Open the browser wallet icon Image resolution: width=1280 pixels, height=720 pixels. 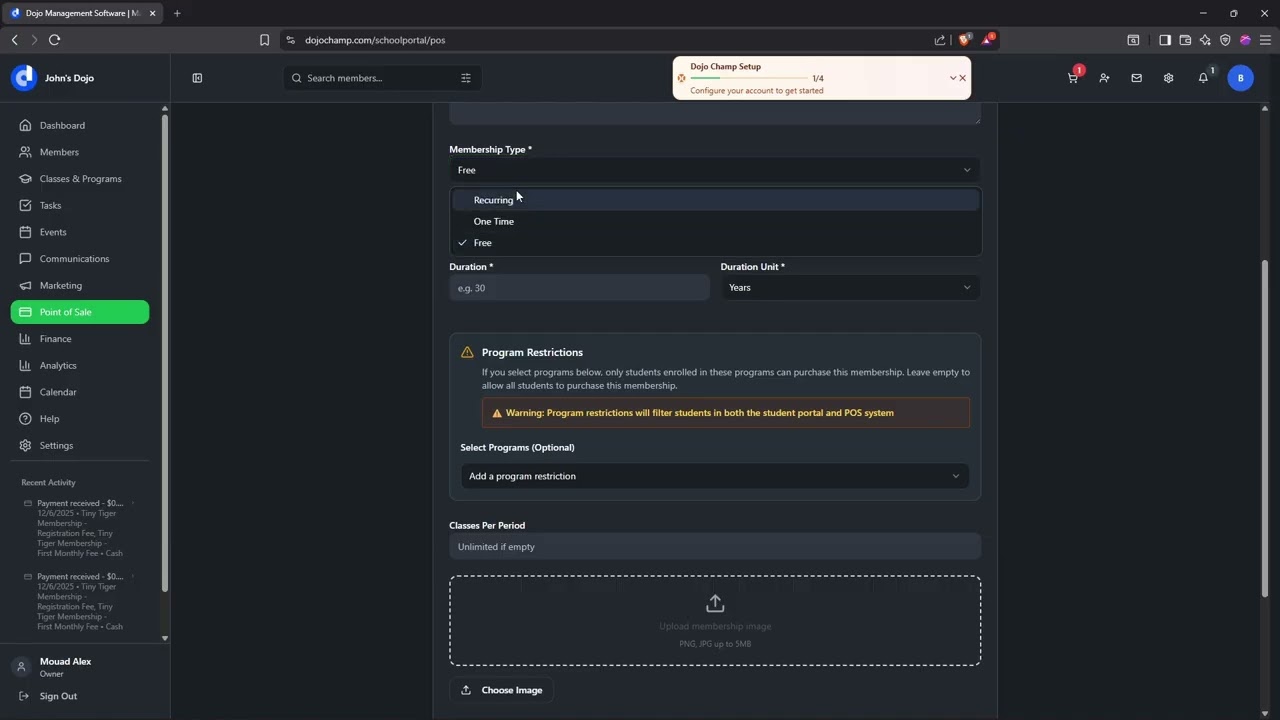[1185, 40]
